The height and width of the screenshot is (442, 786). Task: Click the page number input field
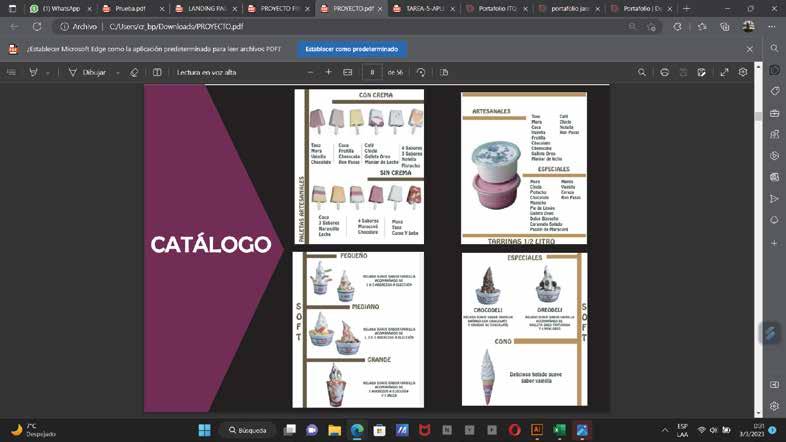(x=372, y=72)
